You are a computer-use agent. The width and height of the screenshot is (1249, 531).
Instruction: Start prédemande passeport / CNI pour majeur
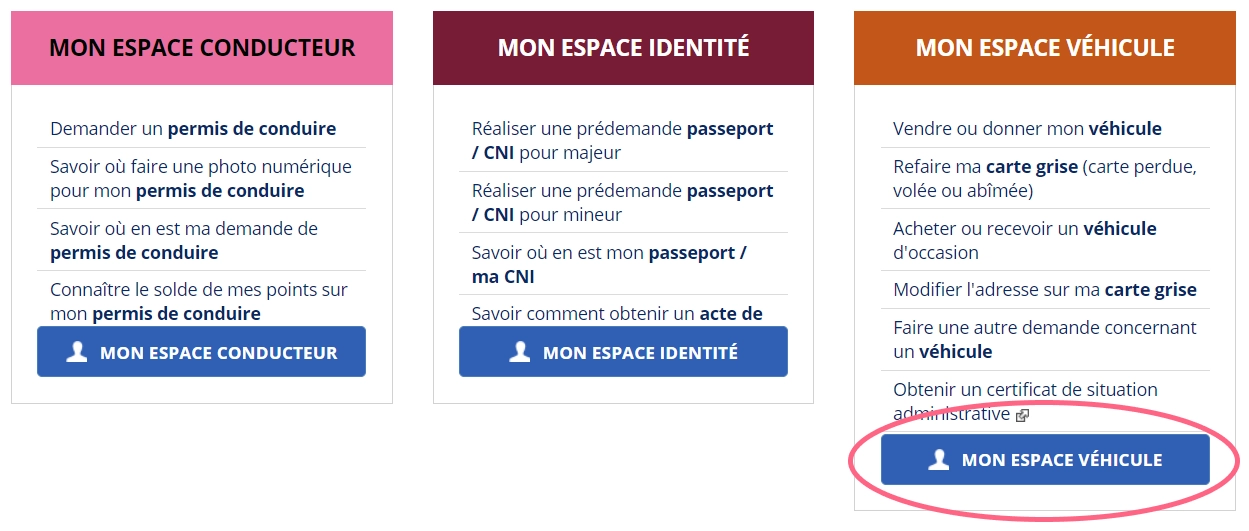pos(622,141)
